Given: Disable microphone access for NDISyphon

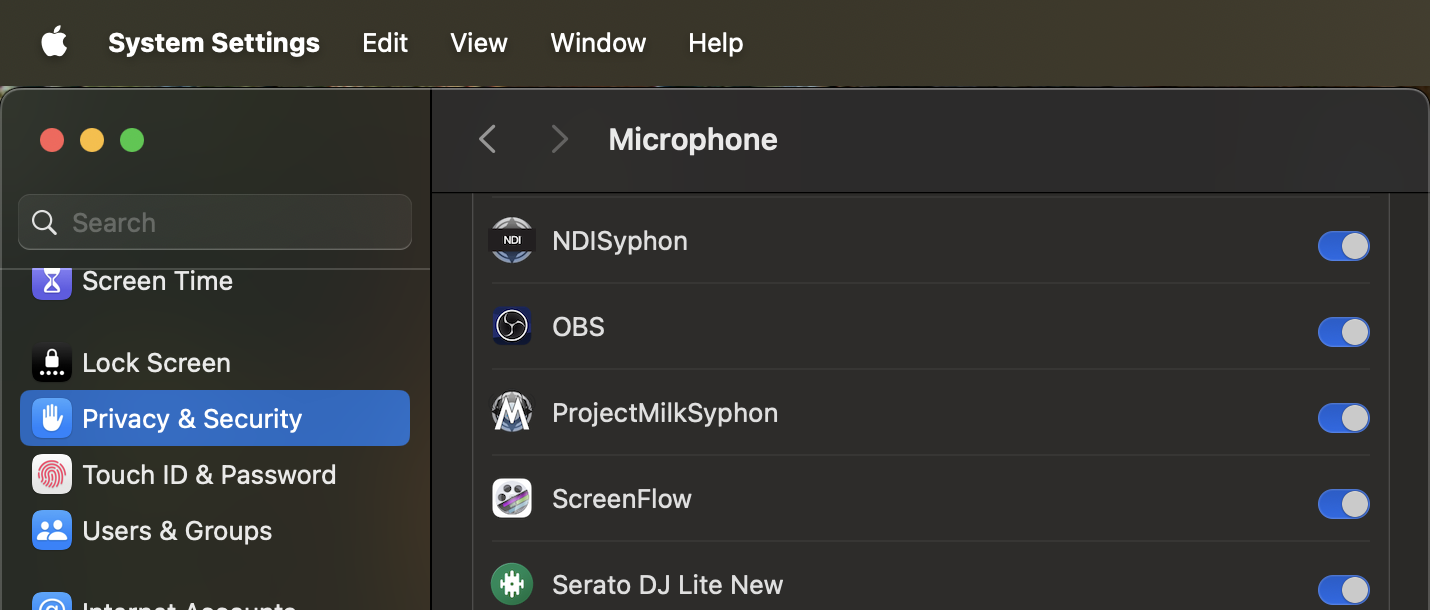Looking at the screenshot, I should (x=1343, y=246).
